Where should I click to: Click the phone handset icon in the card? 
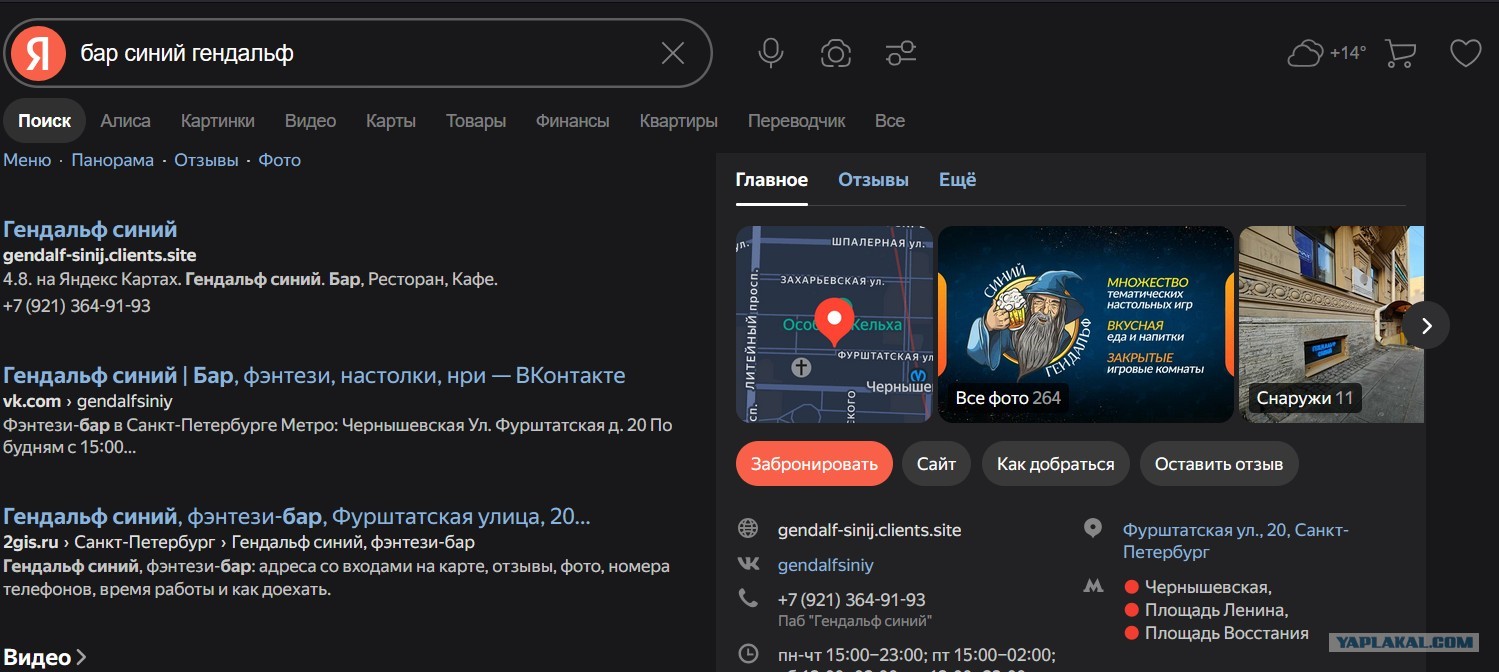click(747, 598)
